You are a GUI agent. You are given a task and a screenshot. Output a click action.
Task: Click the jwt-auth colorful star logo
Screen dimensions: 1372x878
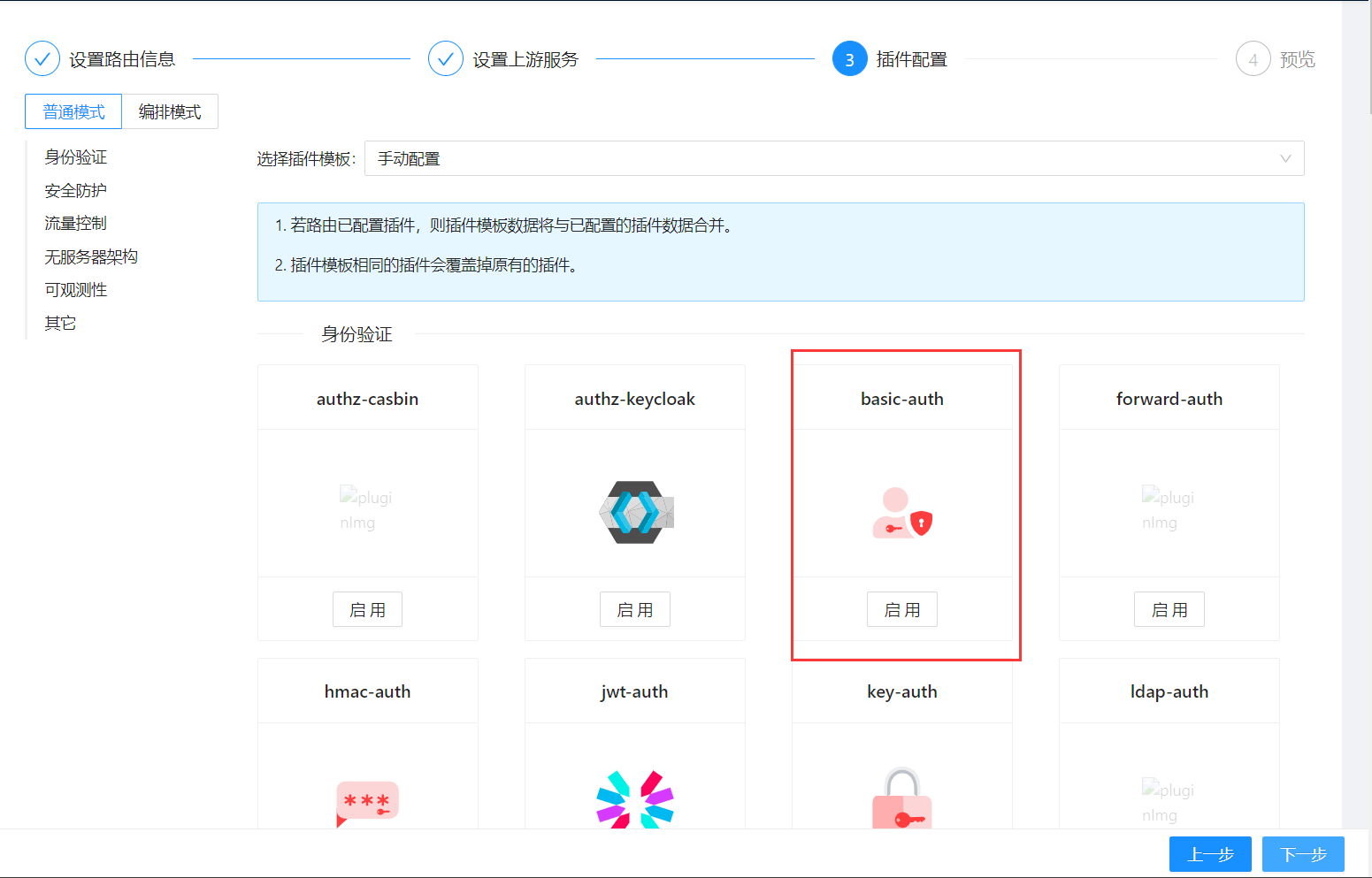pyautogui.click(x=635, y=799)
